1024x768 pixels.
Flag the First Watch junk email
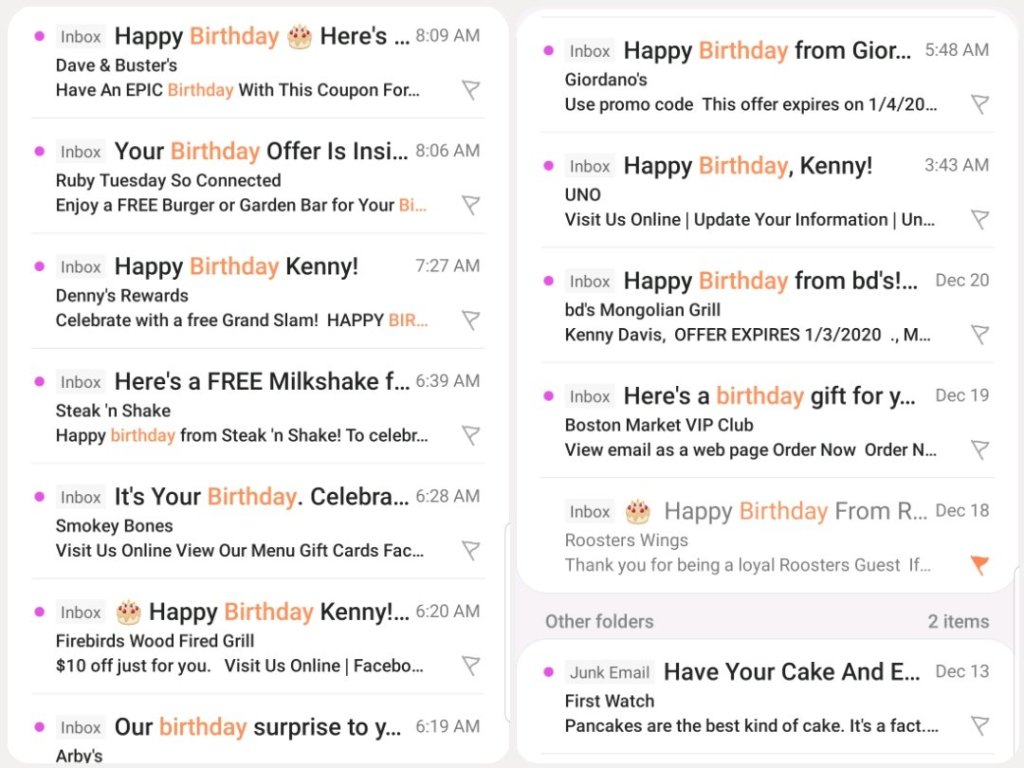pos(980,726)
